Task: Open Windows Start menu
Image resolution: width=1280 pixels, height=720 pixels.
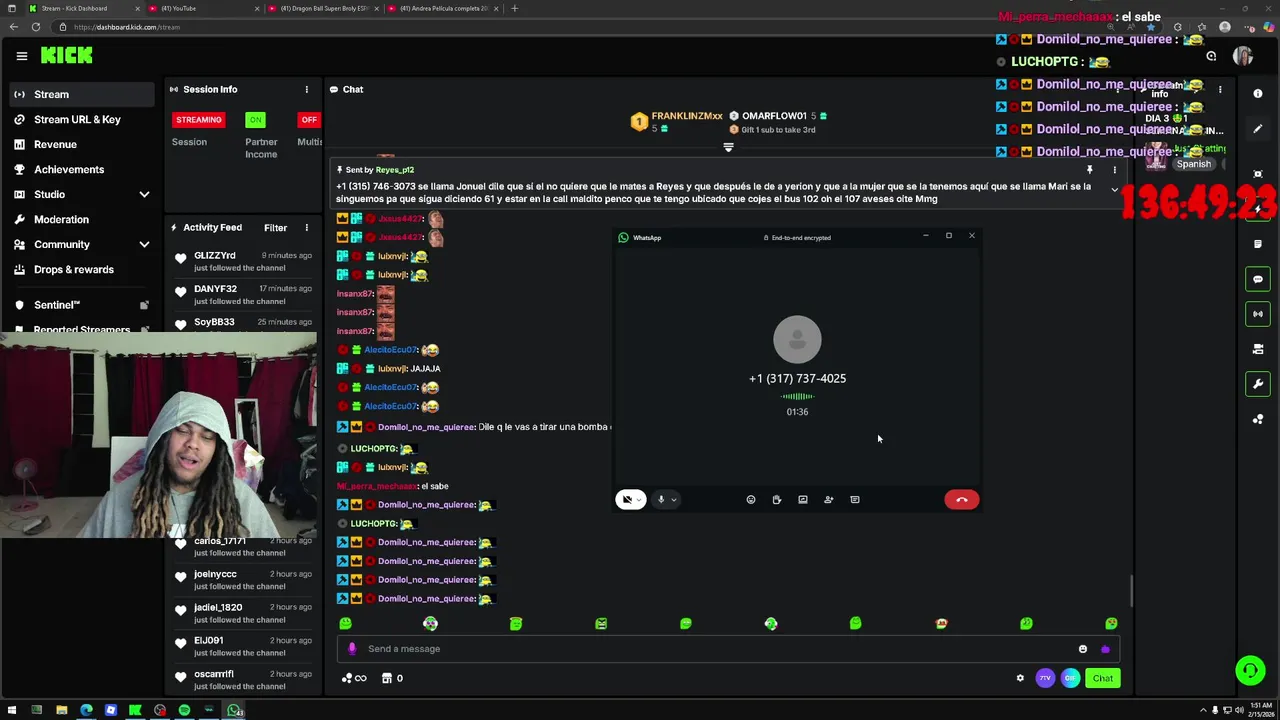Action: pos(12,710)
